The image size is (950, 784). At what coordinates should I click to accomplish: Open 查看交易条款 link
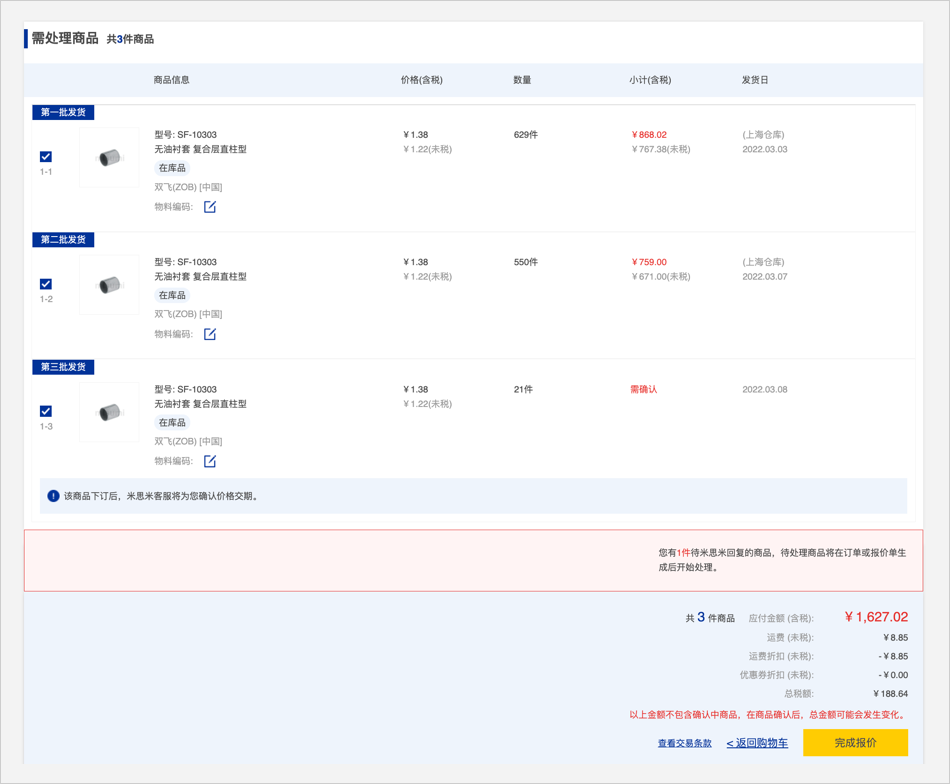[684, 744]
